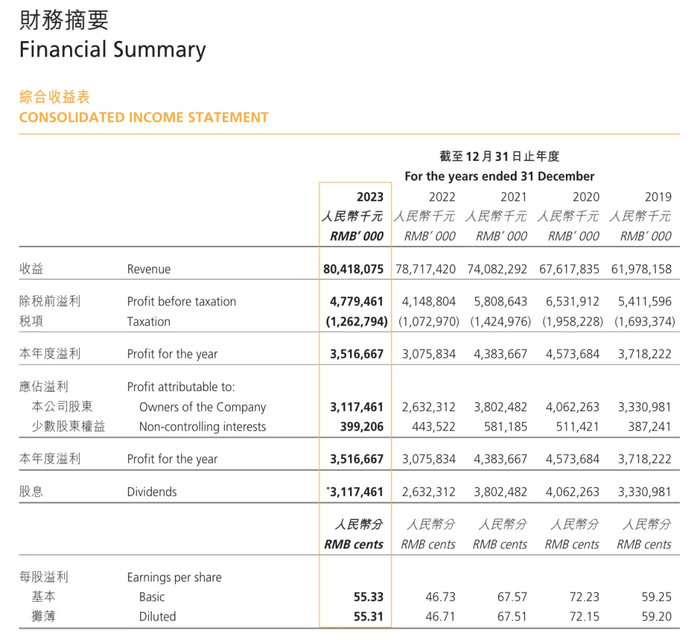Viewport: 700px width, 640px height.
Task: Click the Financial Summary heading
Action: (112, 50)
